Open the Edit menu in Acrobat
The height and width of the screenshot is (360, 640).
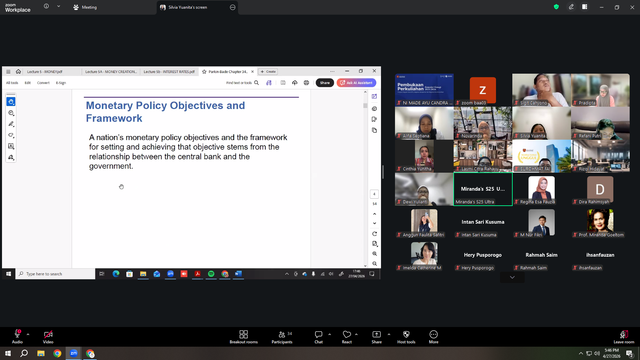[27, 83]
